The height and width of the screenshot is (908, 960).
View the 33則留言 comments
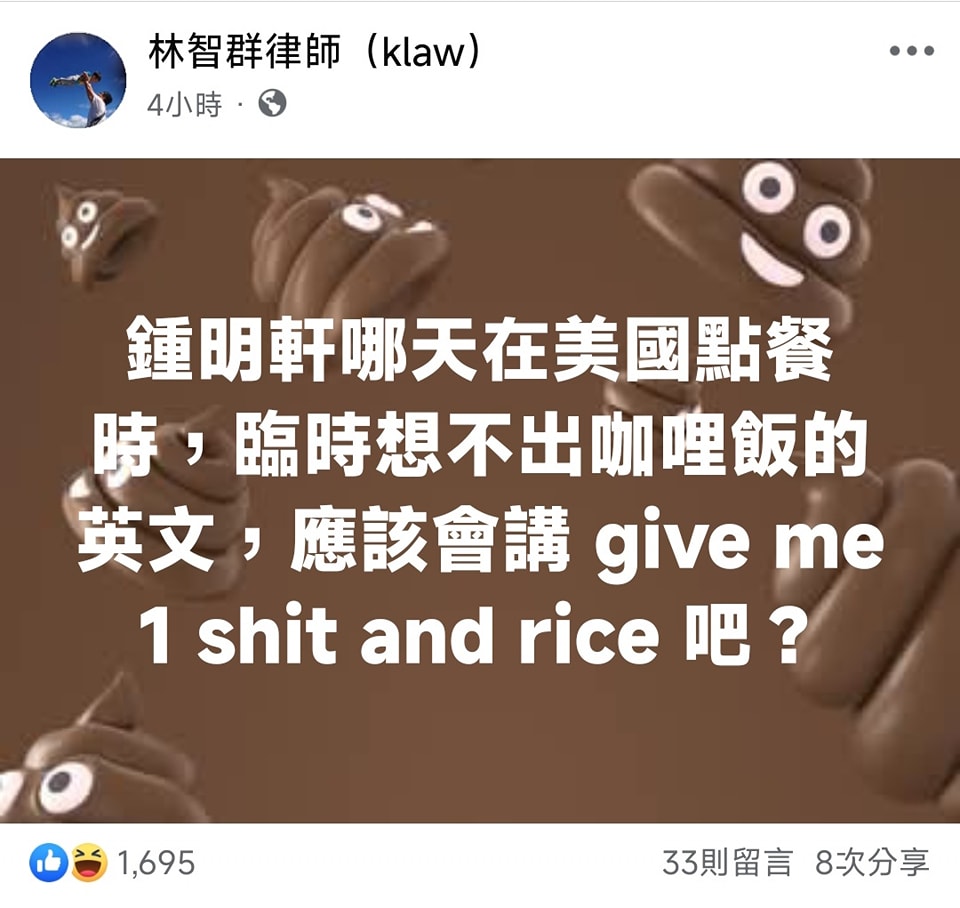pyautogui.click(x=727, y=863)
